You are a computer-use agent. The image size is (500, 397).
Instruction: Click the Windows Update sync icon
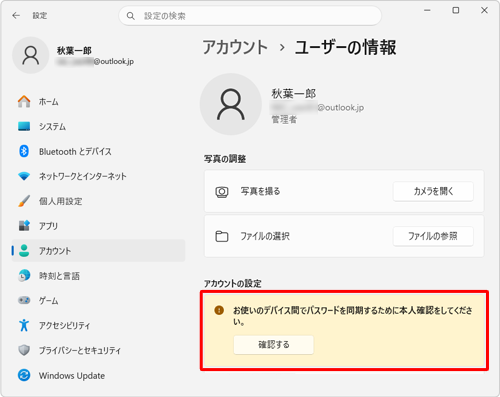[24, 375]
